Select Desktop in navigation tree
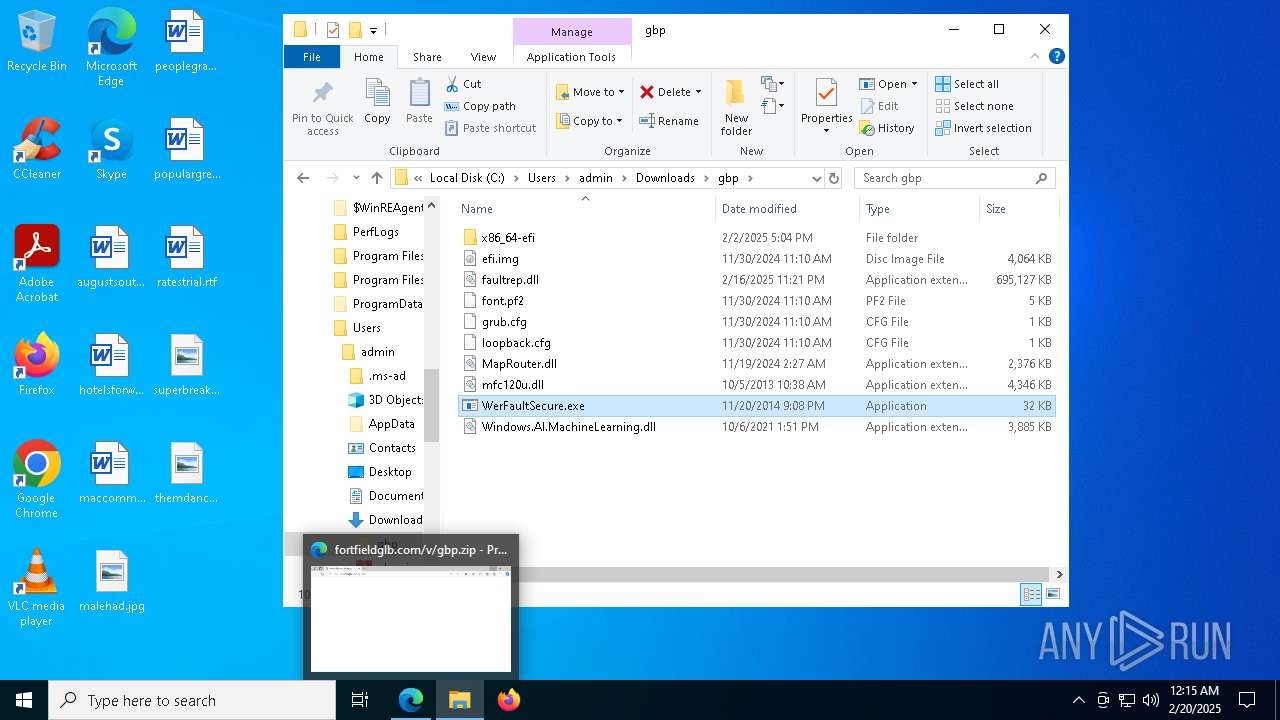Screen dimensions: 1280x720 [390, 472]
